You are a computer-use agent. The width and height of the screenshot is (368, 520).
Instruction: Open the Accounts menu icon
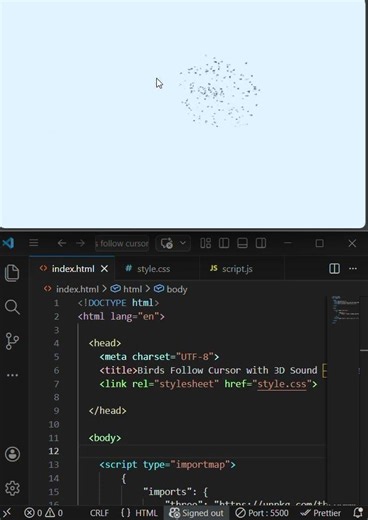point(13,454)
